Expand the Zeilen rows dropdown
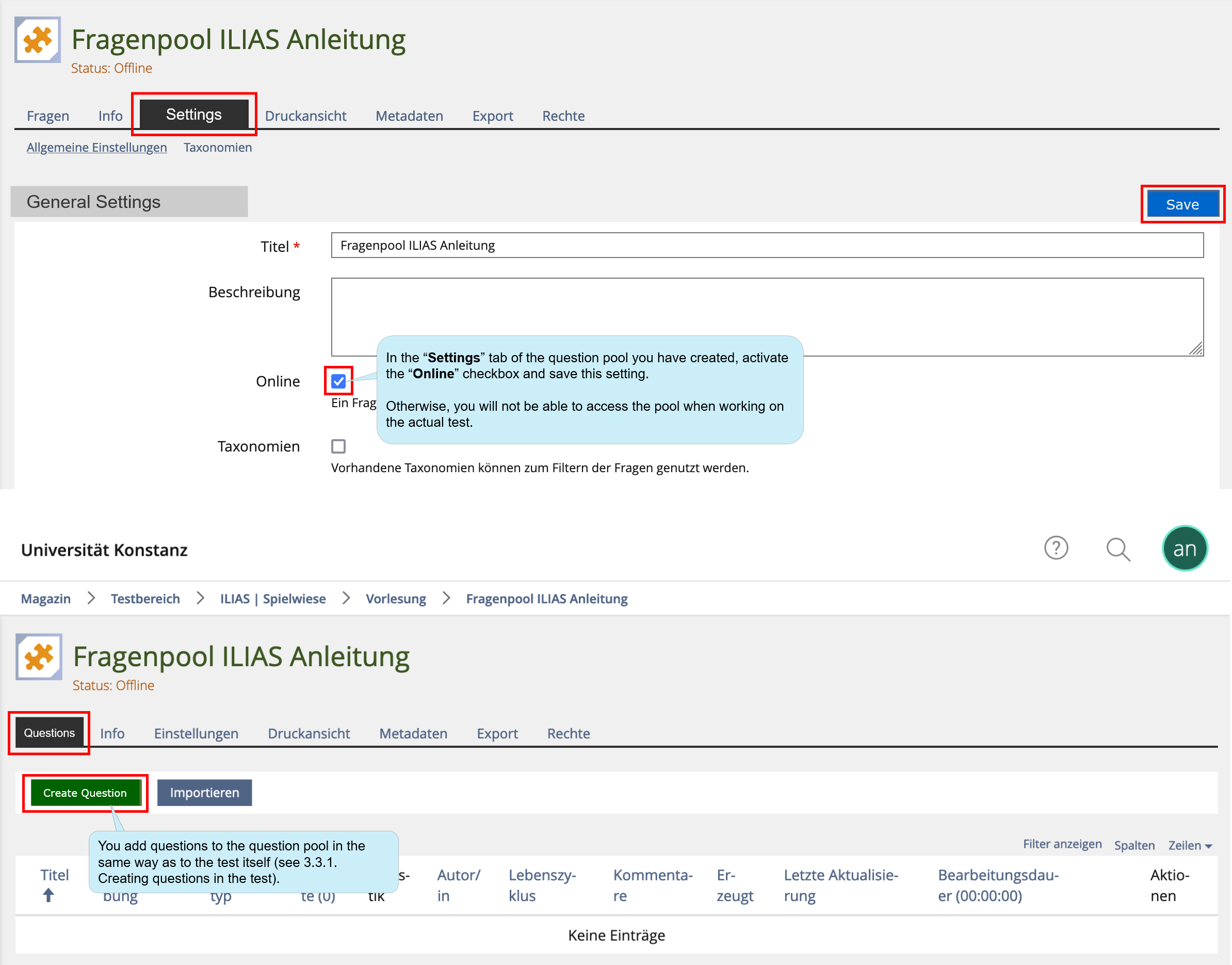The height and width of the screenshot is (965, 1232). (x=1190, y=845)
